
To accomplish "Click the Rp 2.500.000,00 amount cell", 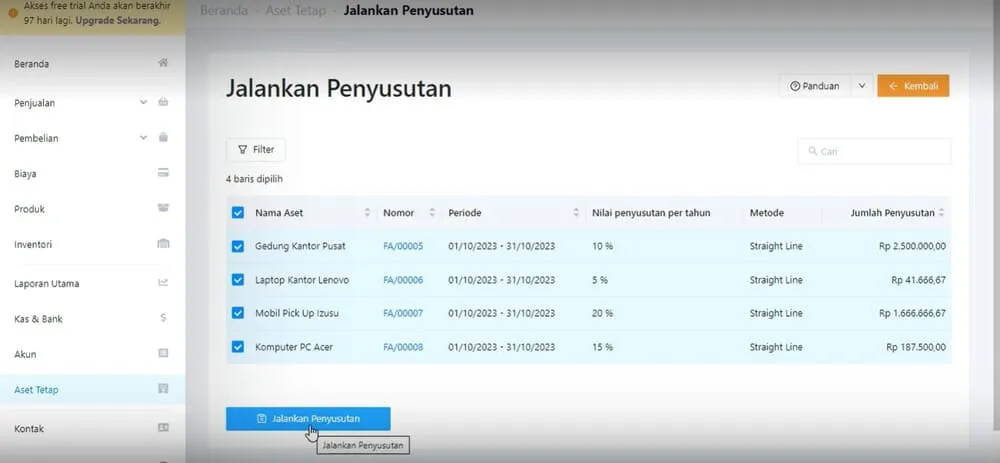I will click(x=912, y=246).
